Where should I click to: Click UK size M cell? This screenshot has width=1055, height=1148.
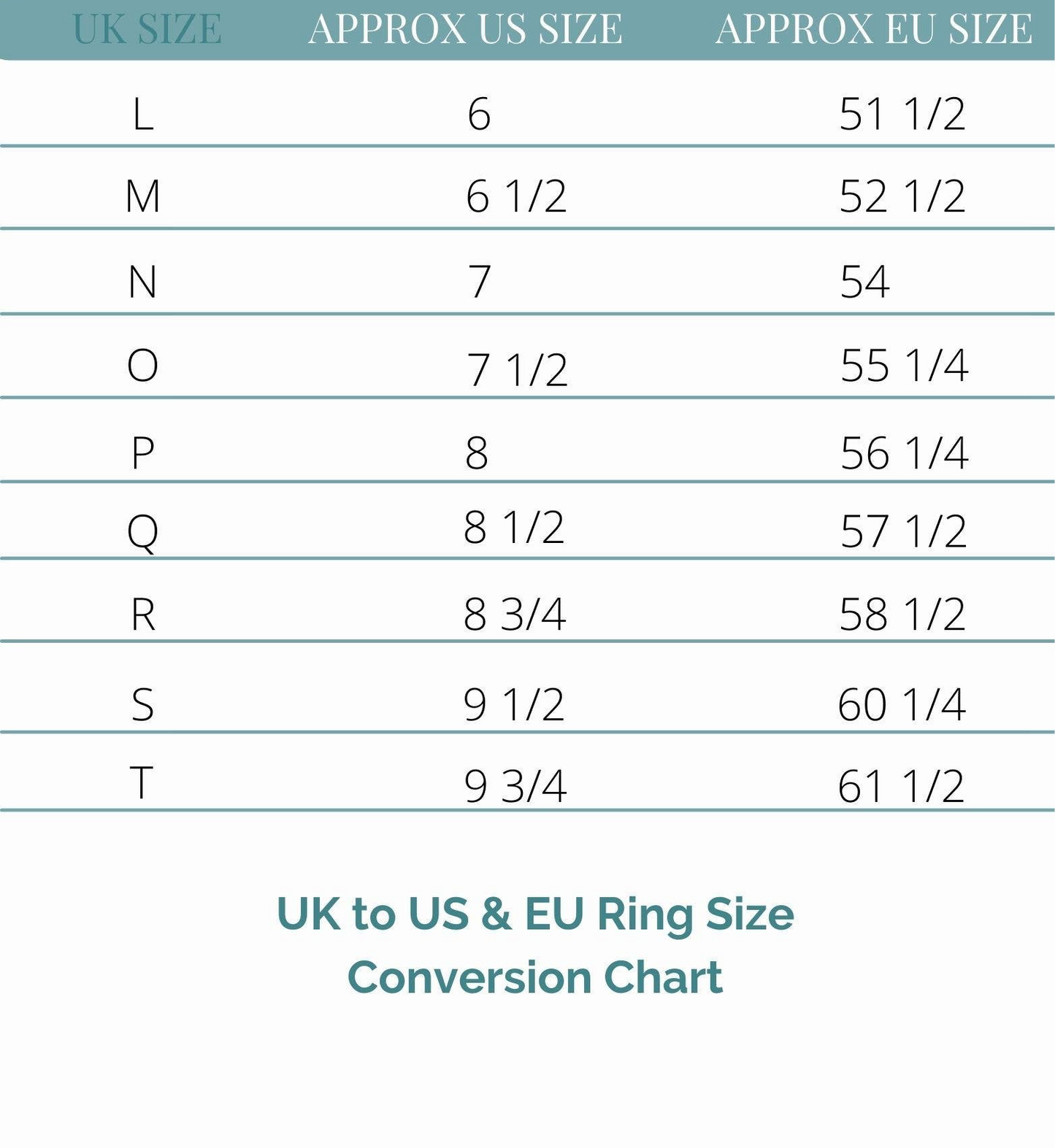(142, 196)
